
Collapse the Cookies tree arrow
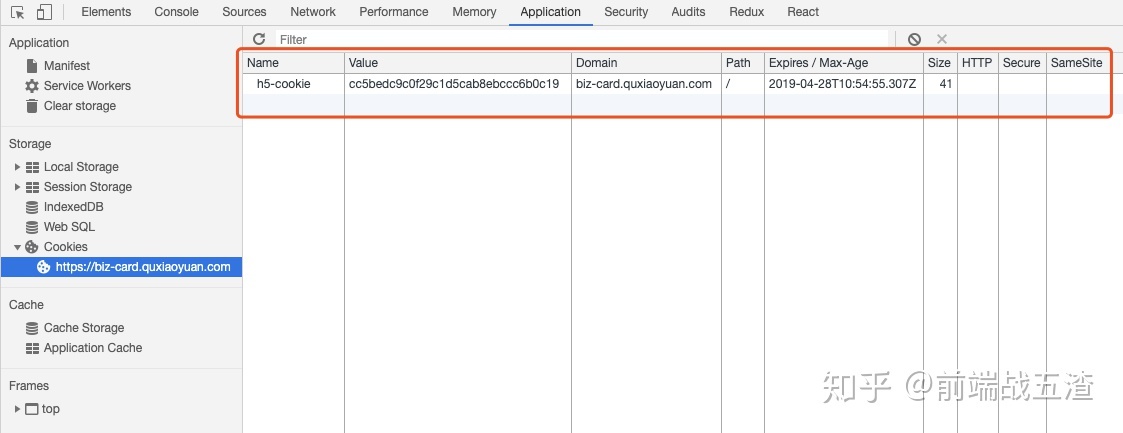click(x=17, y=247)
